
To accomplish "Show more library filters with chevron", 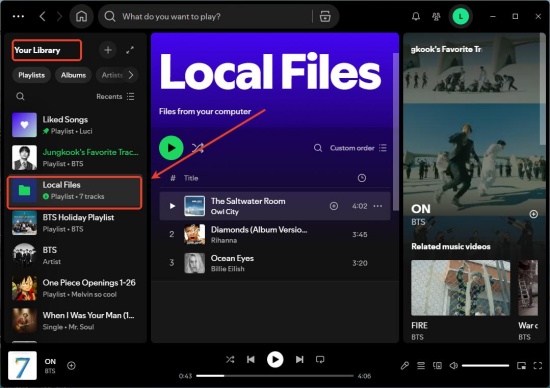I will [x=131, y=75].
